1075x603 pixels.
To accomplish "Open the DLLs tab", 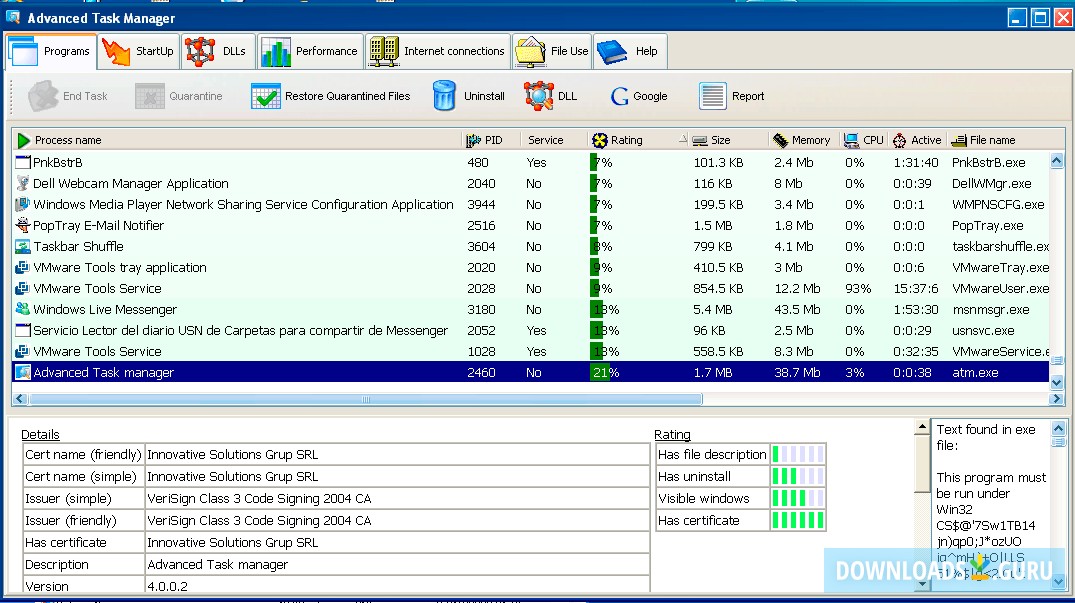I will tap(218, 51).
